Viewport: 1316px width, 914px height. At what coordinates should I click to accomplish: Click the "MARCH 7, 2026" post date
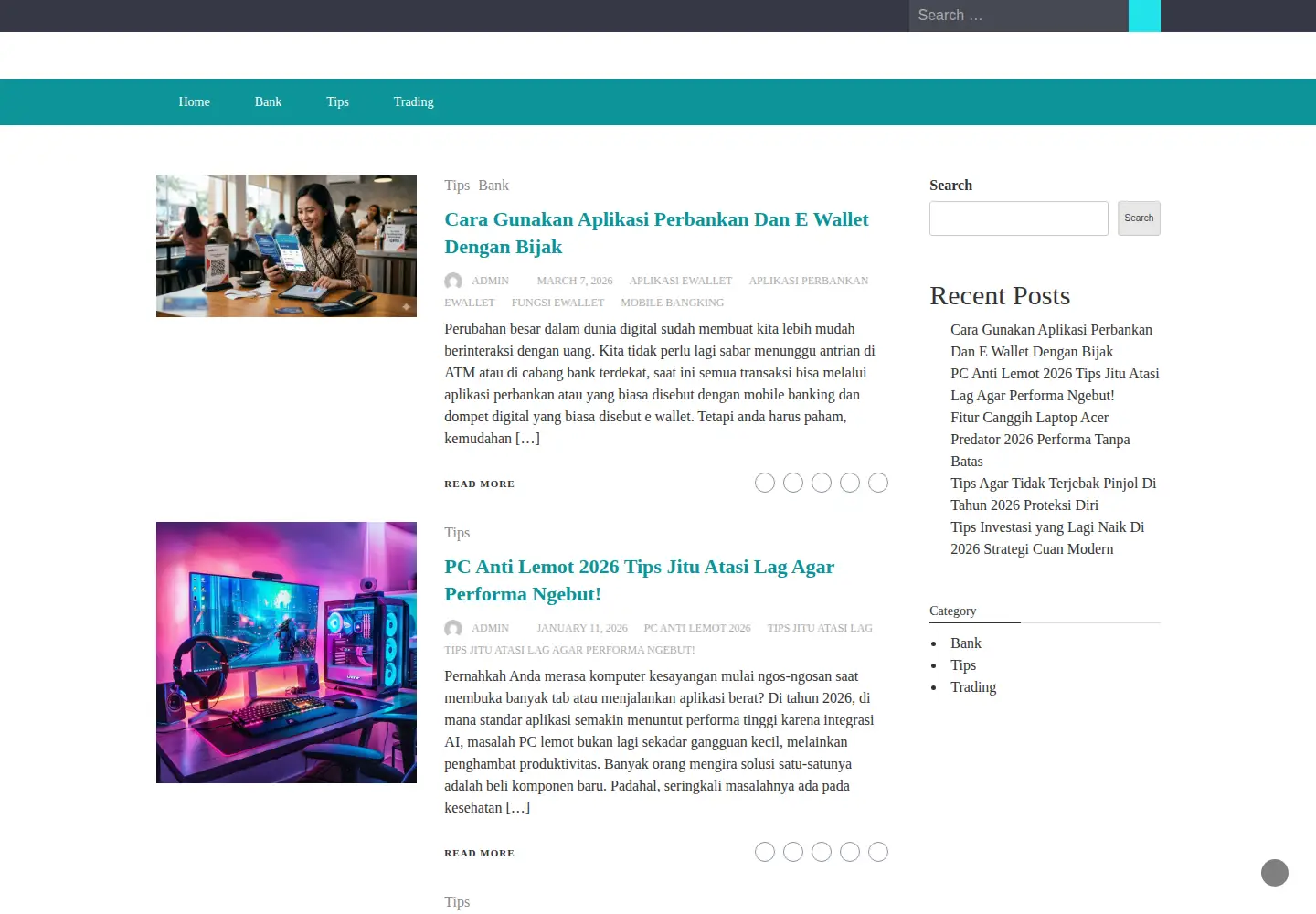pyautogui.click(x=575, y=281)
